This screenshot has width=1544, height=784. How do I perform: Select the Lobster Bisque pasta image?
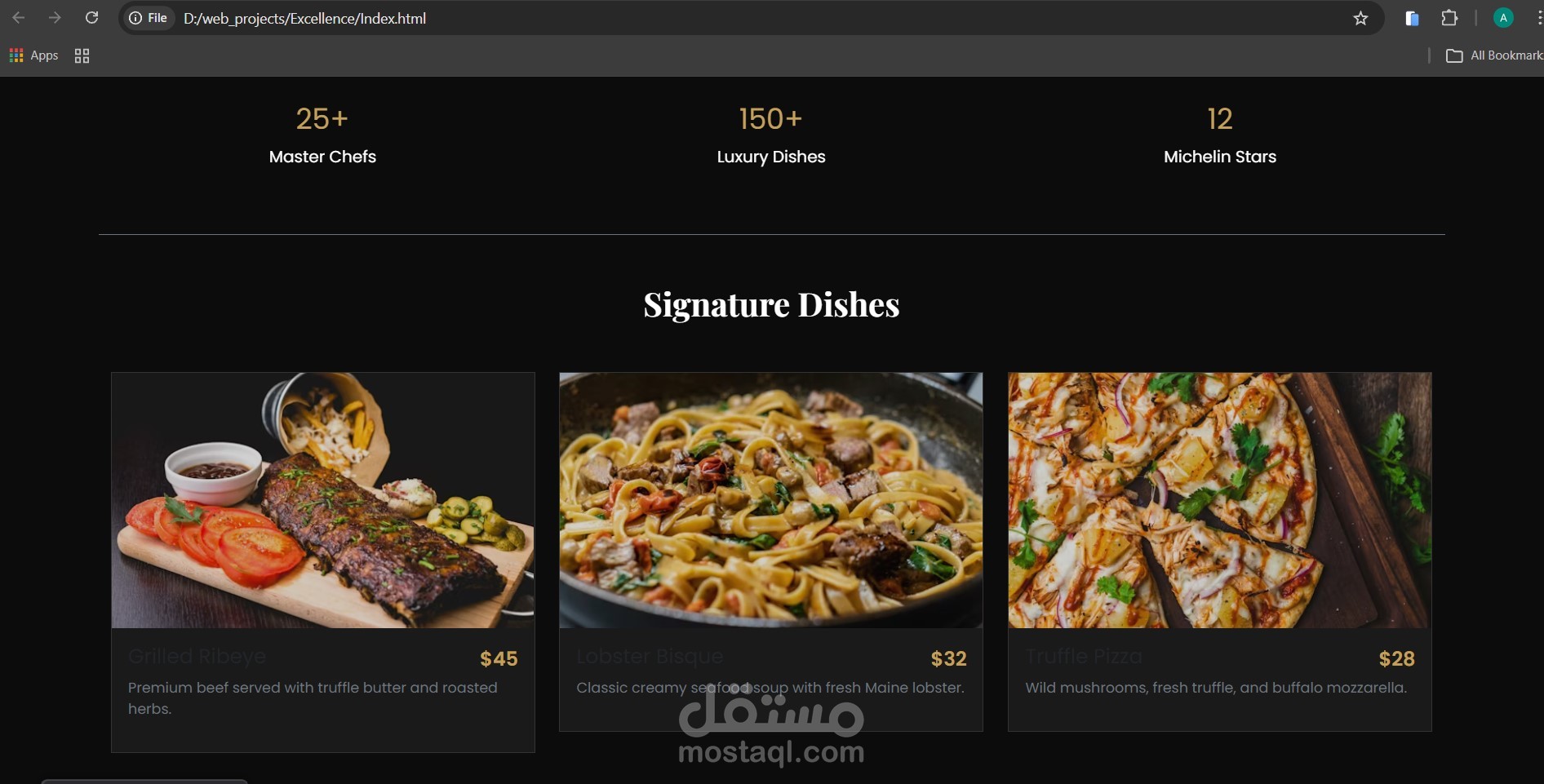[x=771, y=500]
